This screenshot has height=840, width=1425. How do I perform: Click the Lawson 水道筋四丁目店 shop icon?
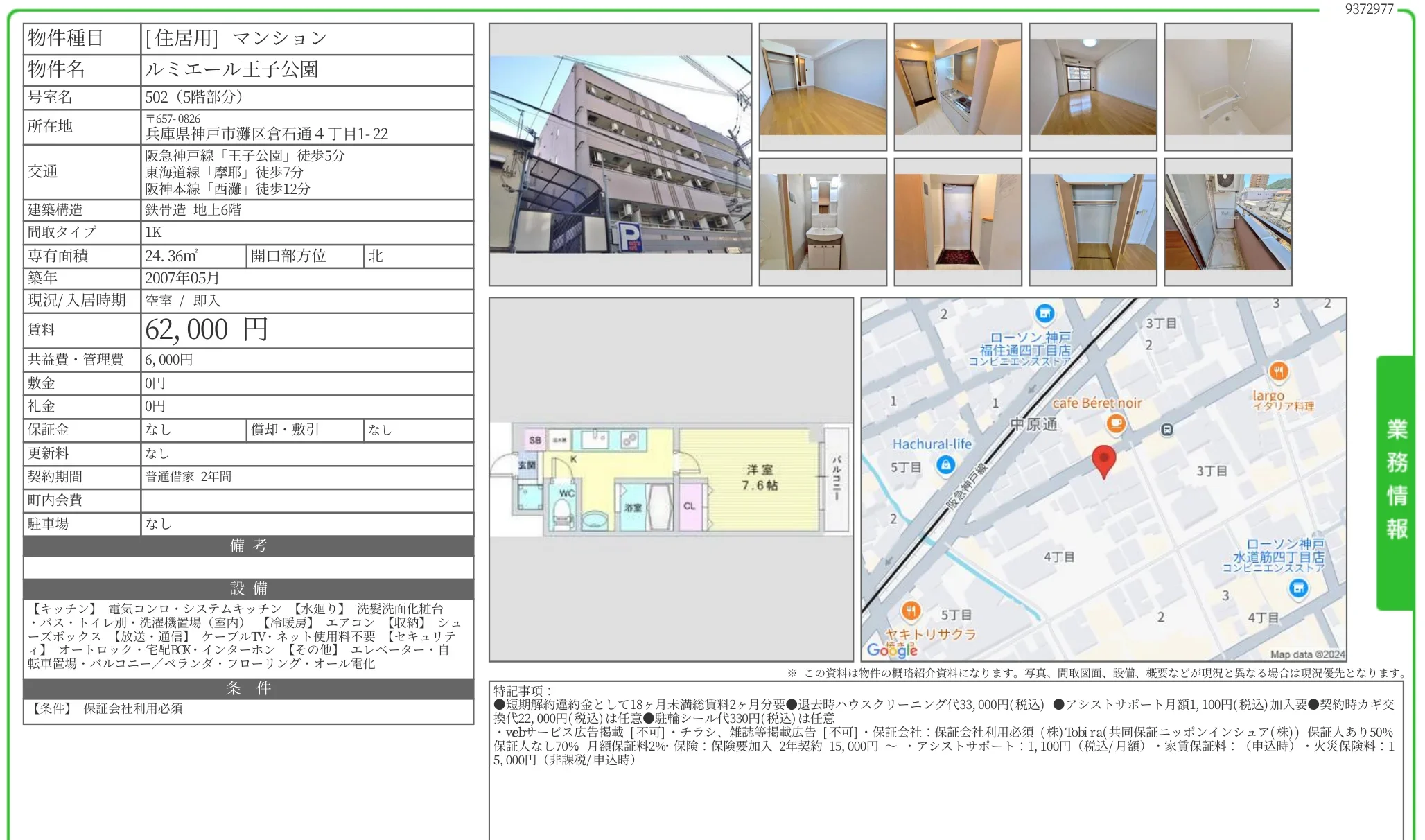point(1298,588)
